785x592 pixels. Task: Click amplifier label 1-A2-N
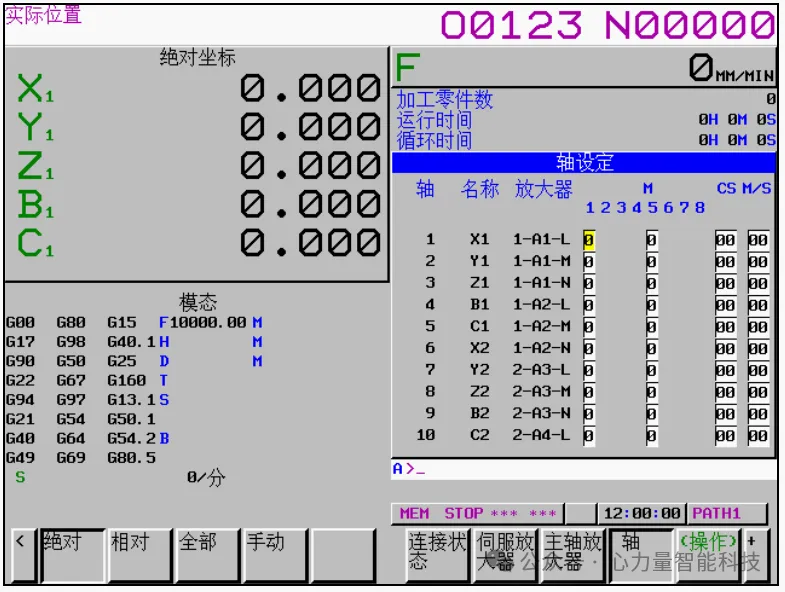point(541,348)
